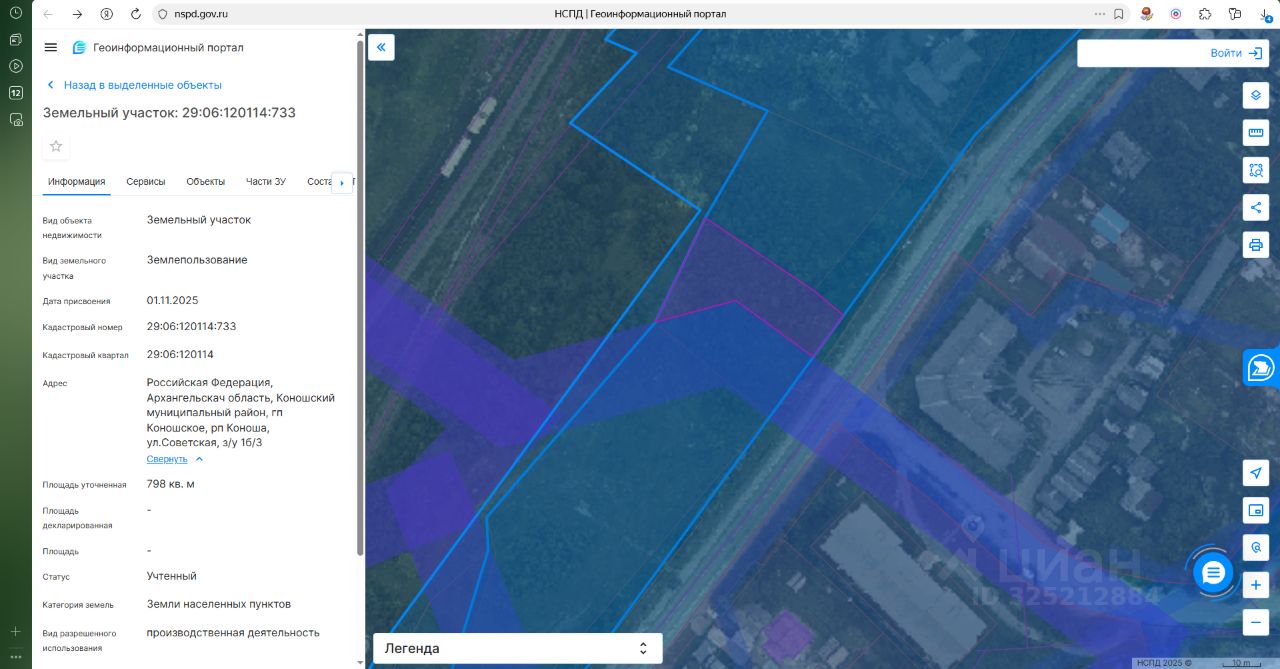This screenshot has width=1280, height=669.
Task: Open the hamburger menu of the portal
Action: click(x=51, y=47)
